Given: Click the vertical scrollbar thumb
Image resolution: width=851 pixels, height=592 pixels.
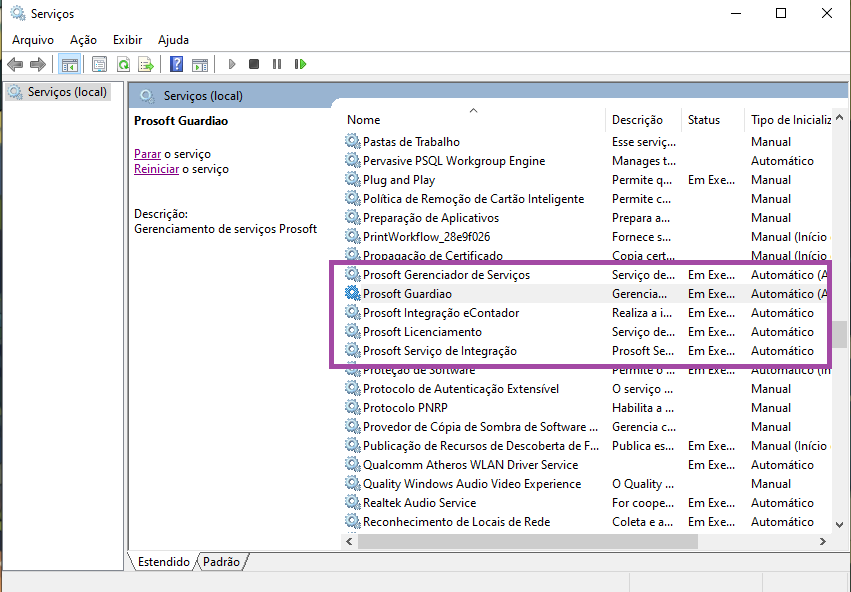Looking at the screenshot, I should click(x=840, y=334).
